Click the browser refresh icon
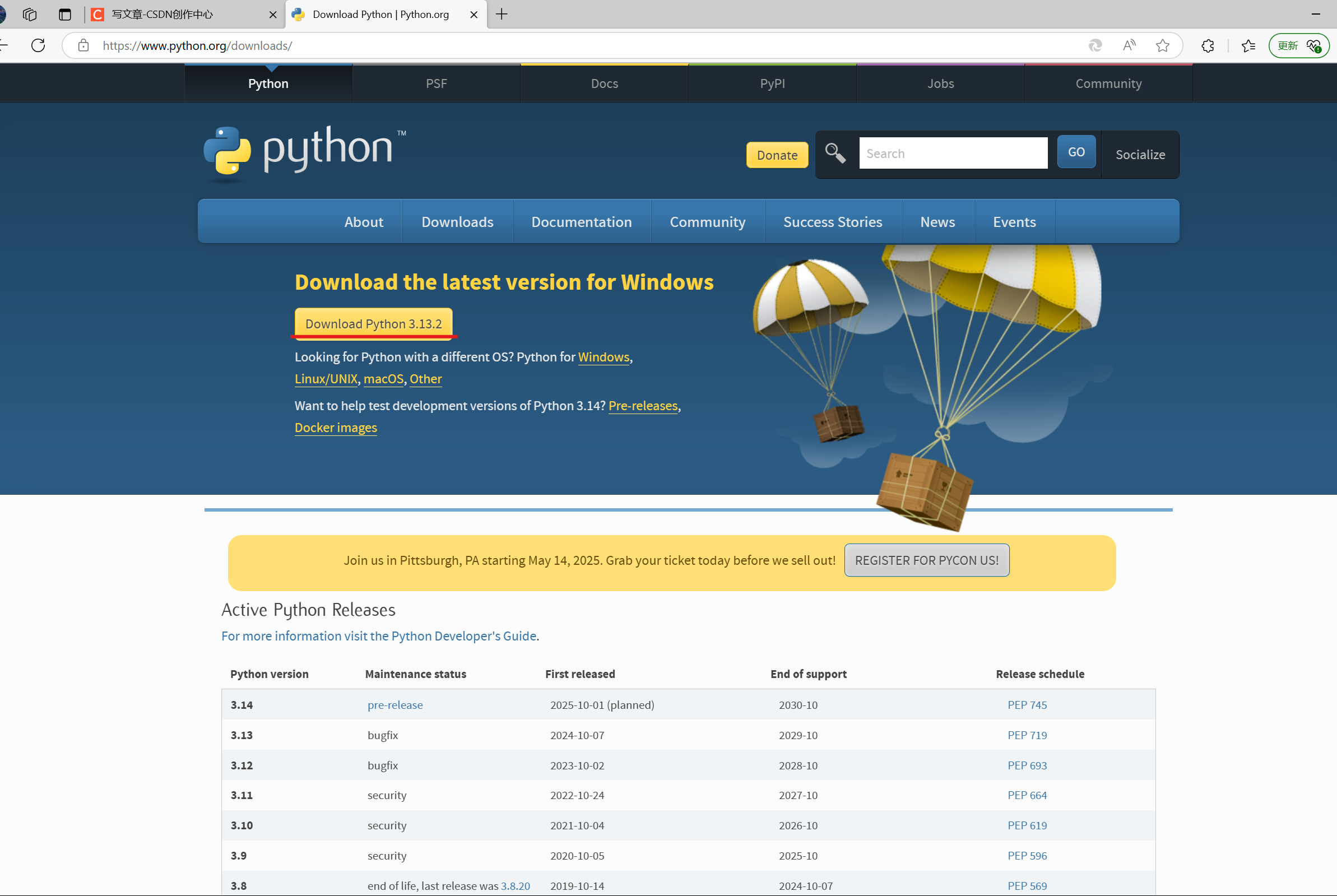Screen dimensions: 1337x896 click(38, 46)
